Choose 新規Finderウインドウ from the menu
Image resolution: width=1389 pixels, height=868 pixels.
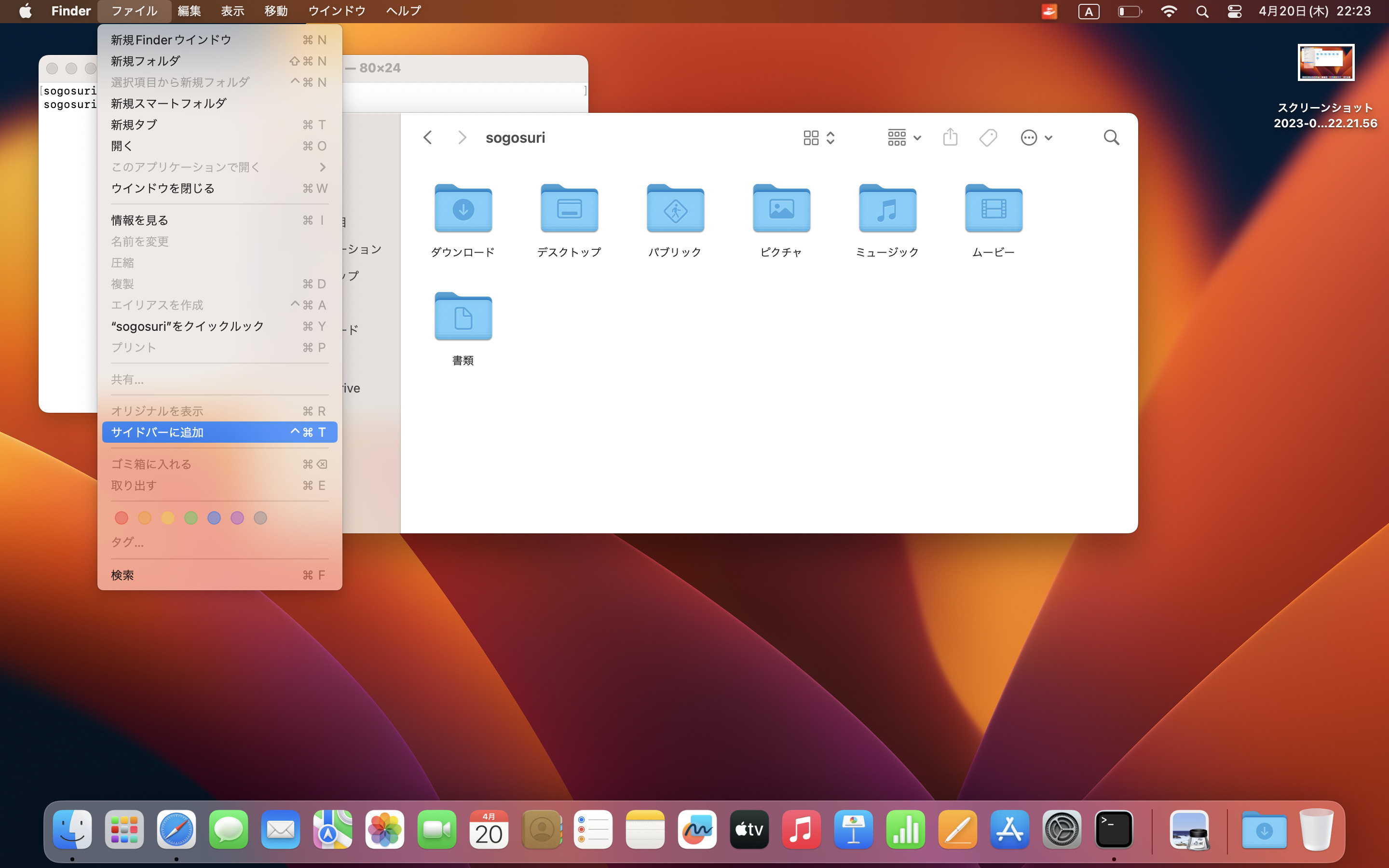click(219, 40)
